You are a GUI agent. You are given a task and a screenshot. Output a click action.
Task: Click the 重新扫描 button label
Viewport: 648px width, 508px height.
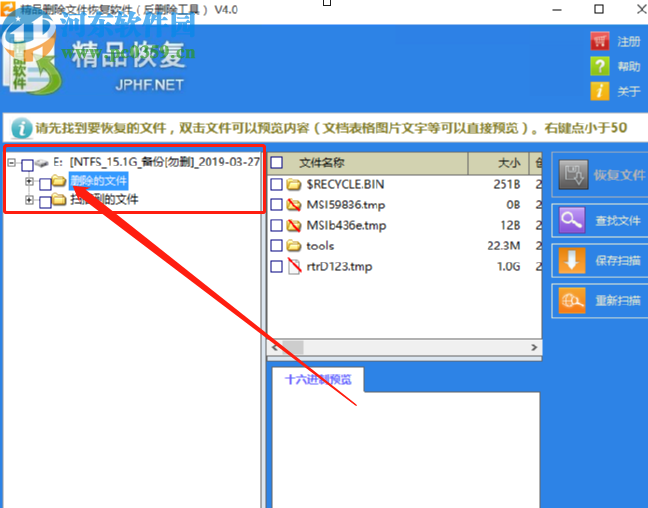618,301
